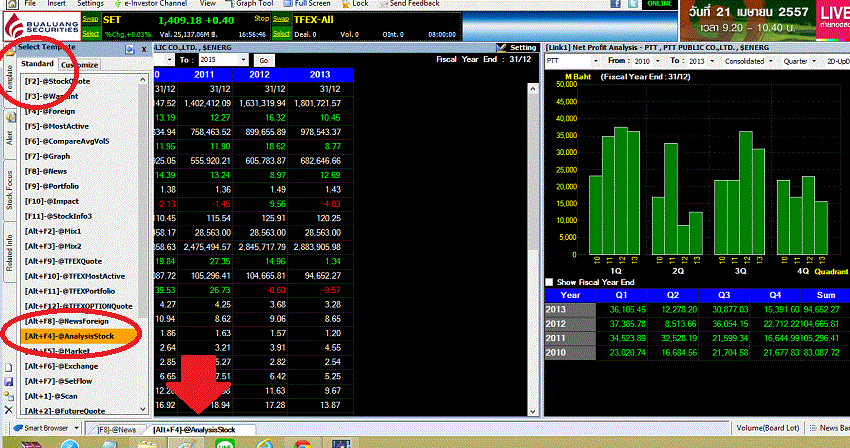Screen dimensions: 850x448
Task: Switch to the [F8]-@News bottom tab
Action: click(x=116, y=430)
